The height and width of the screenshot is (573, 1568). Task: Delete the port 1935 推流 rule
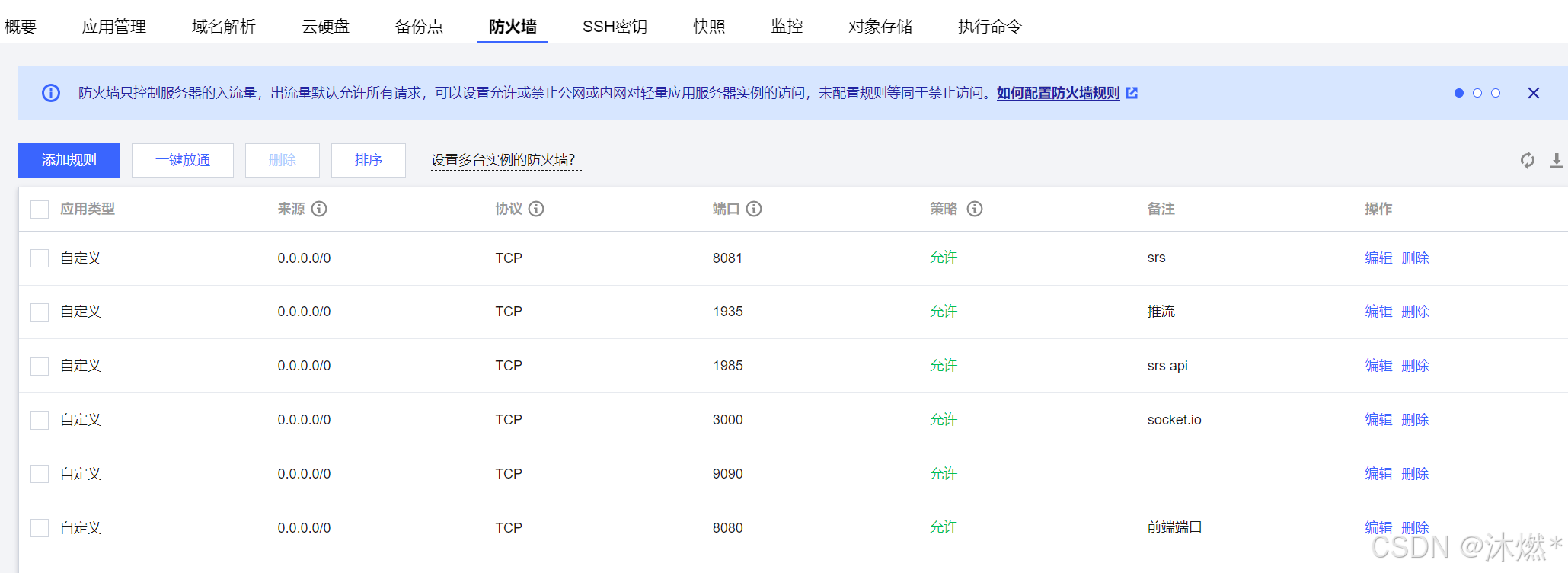point(1415,312)
